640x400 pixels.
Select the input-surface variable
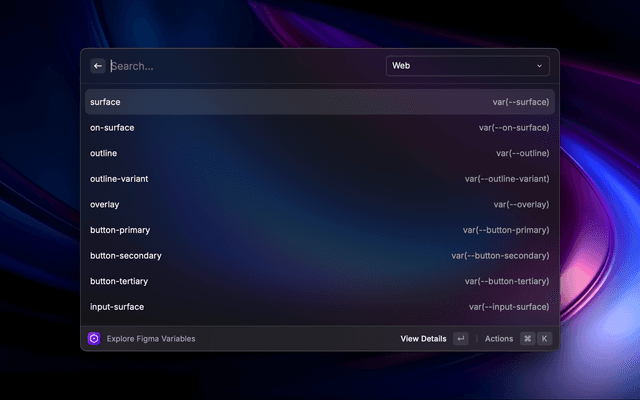(x=319, y=306)
